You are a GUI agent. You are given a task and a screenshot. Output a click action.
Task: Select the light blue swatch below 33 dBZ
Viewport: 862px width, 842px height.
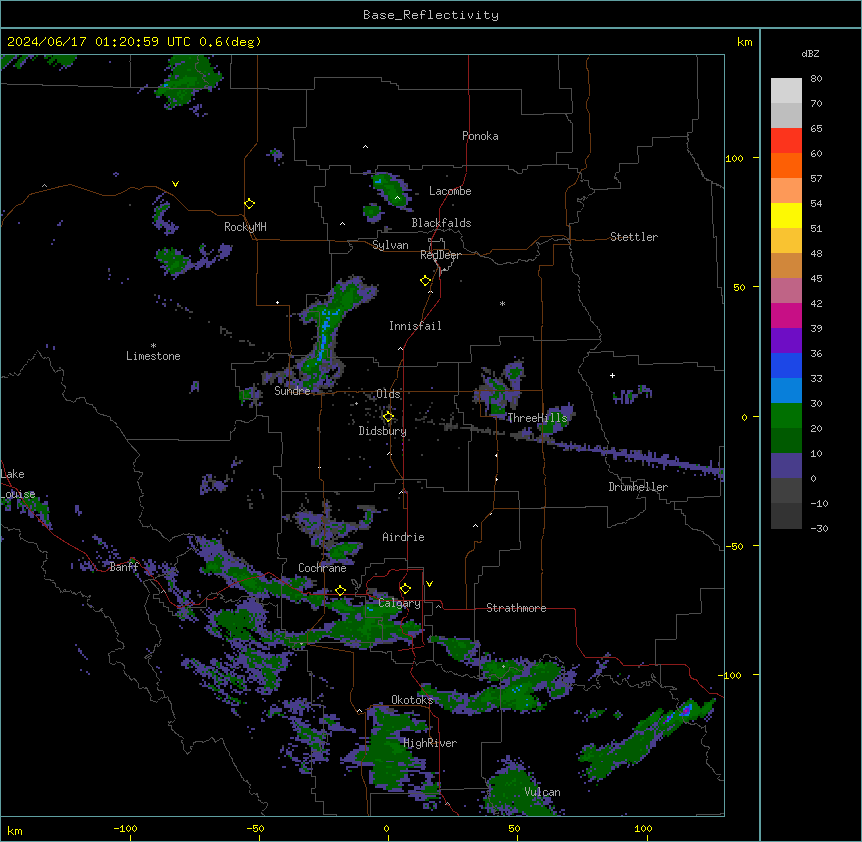coord(786,391)
